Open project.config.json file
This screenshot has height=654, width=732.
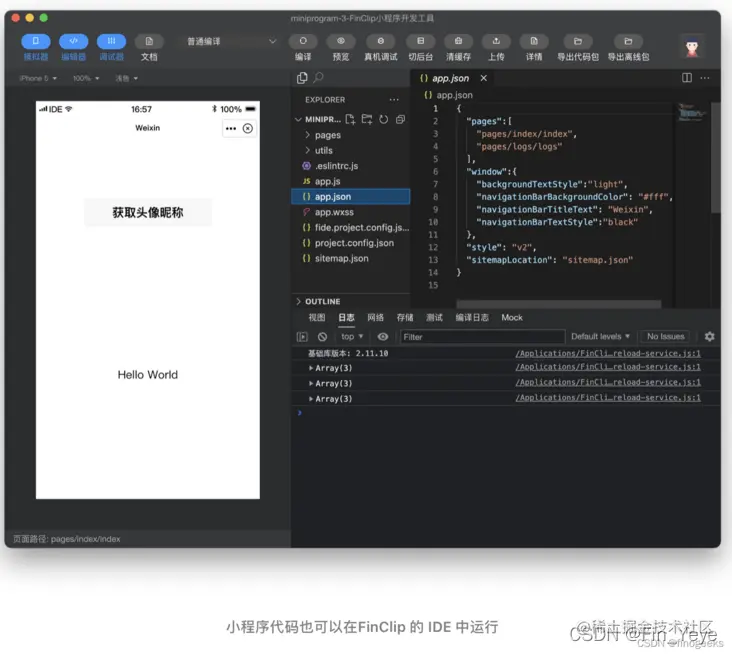(351, 243)
